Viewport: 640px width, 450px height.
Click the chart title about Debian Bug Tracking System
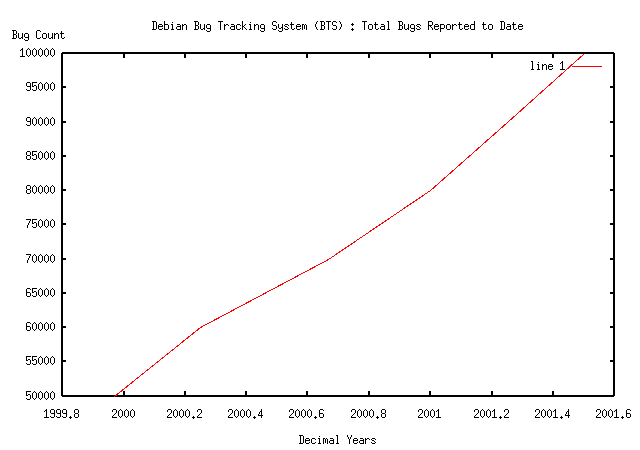[x=337, y=26]
